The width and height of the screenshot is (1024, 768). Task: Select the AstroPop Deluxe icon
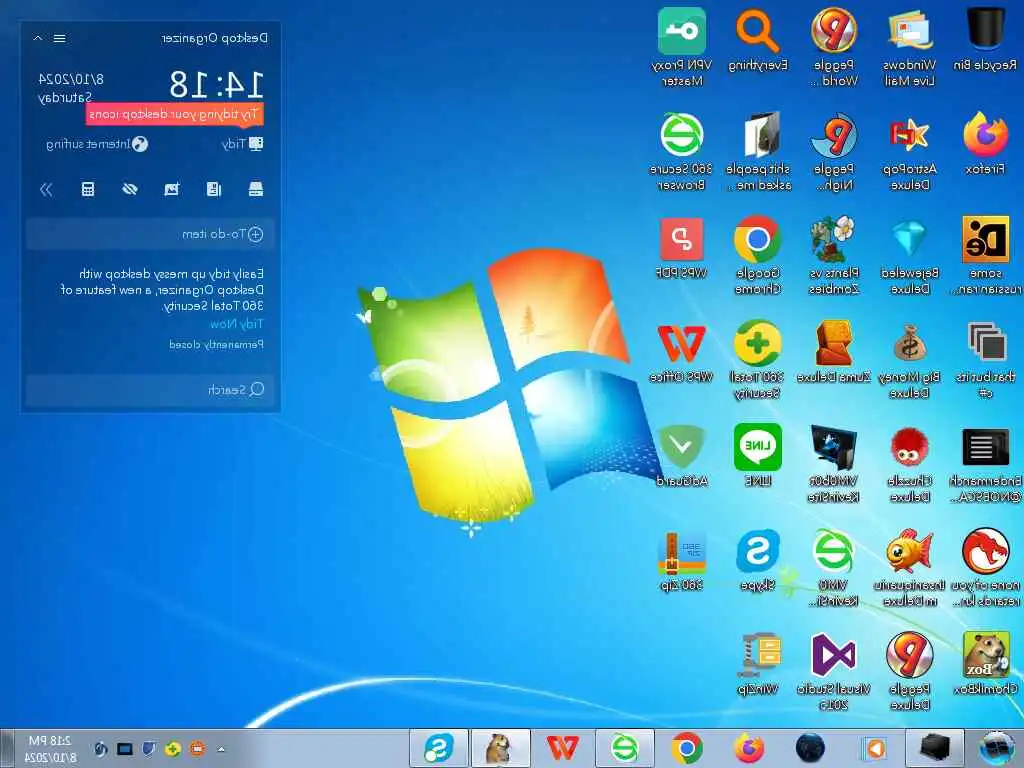pyautogui.click(x=909, y=152)
